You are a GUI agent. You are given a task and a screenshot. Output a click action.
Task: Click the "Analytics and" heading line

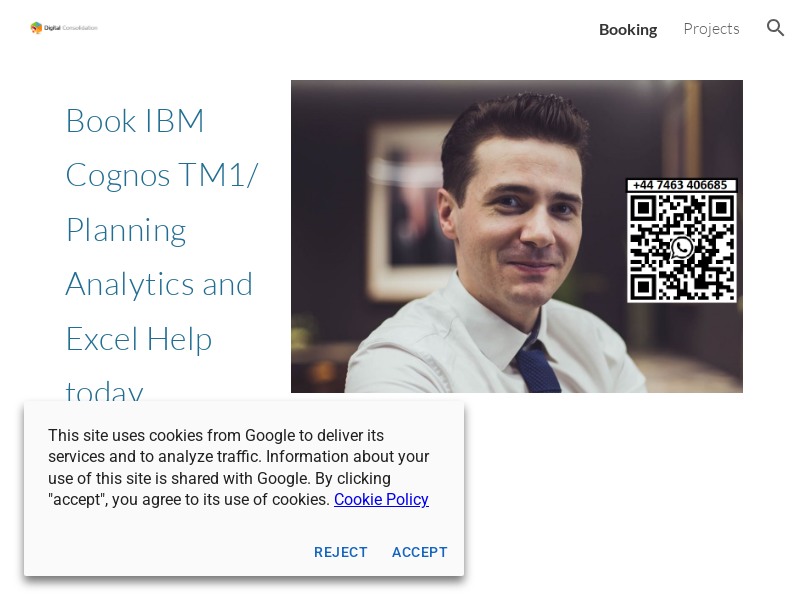159,284
